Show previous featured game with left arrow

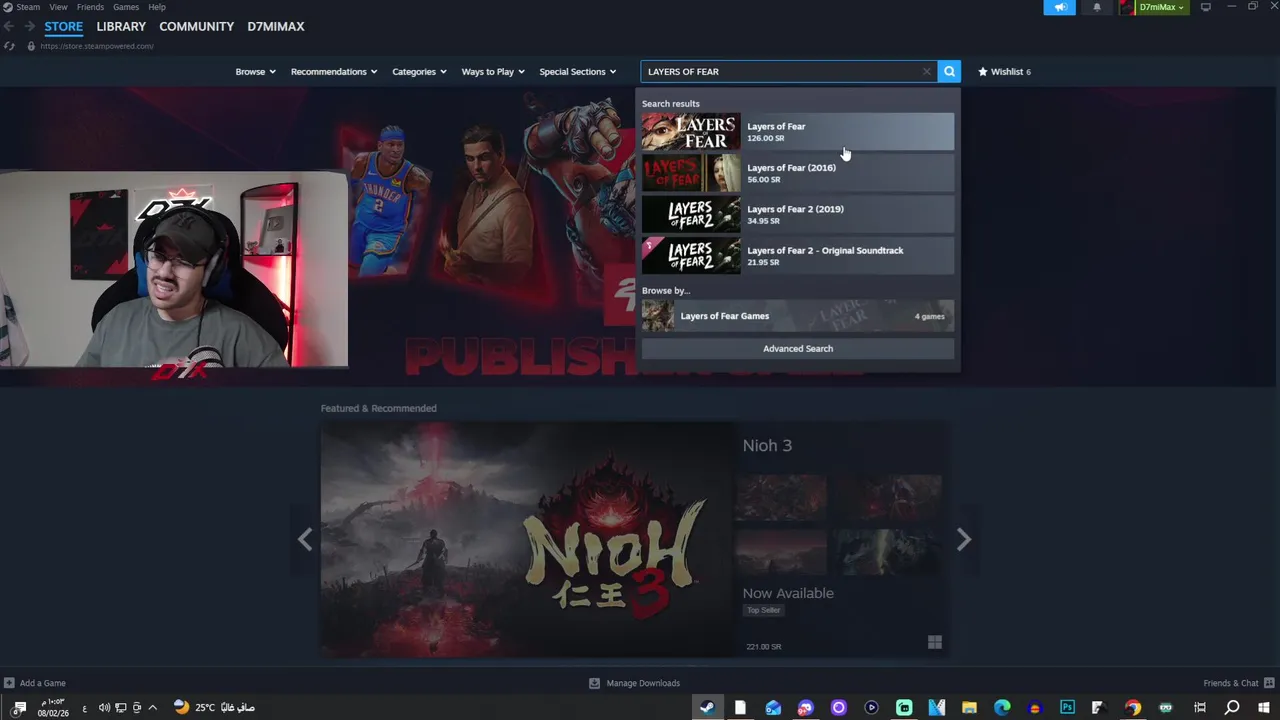pyautogui.click(x=305, y=540)
